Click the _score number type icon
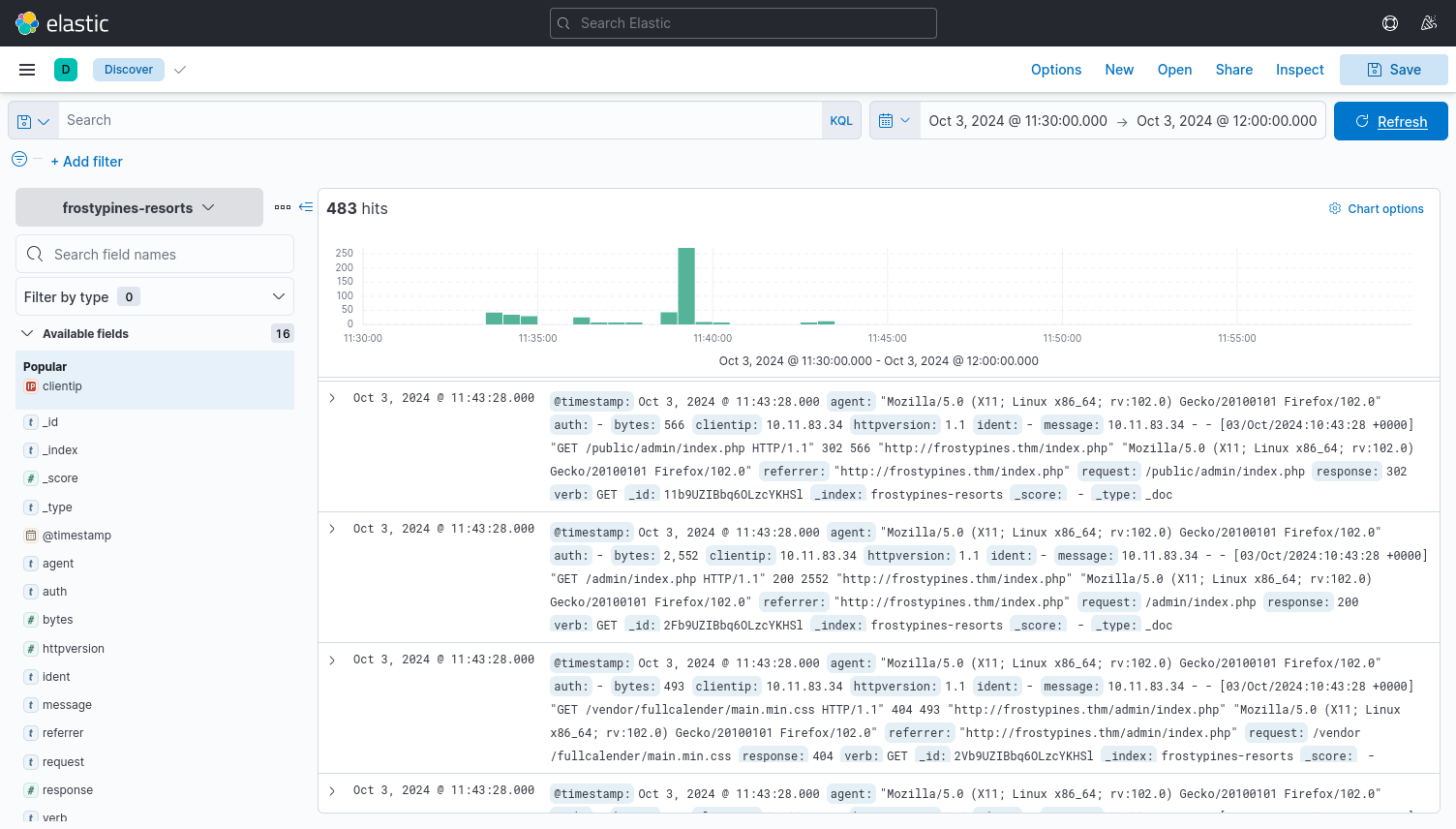Image resolution: width=1456 pixels, height=829 pixels. click(31, 478)
